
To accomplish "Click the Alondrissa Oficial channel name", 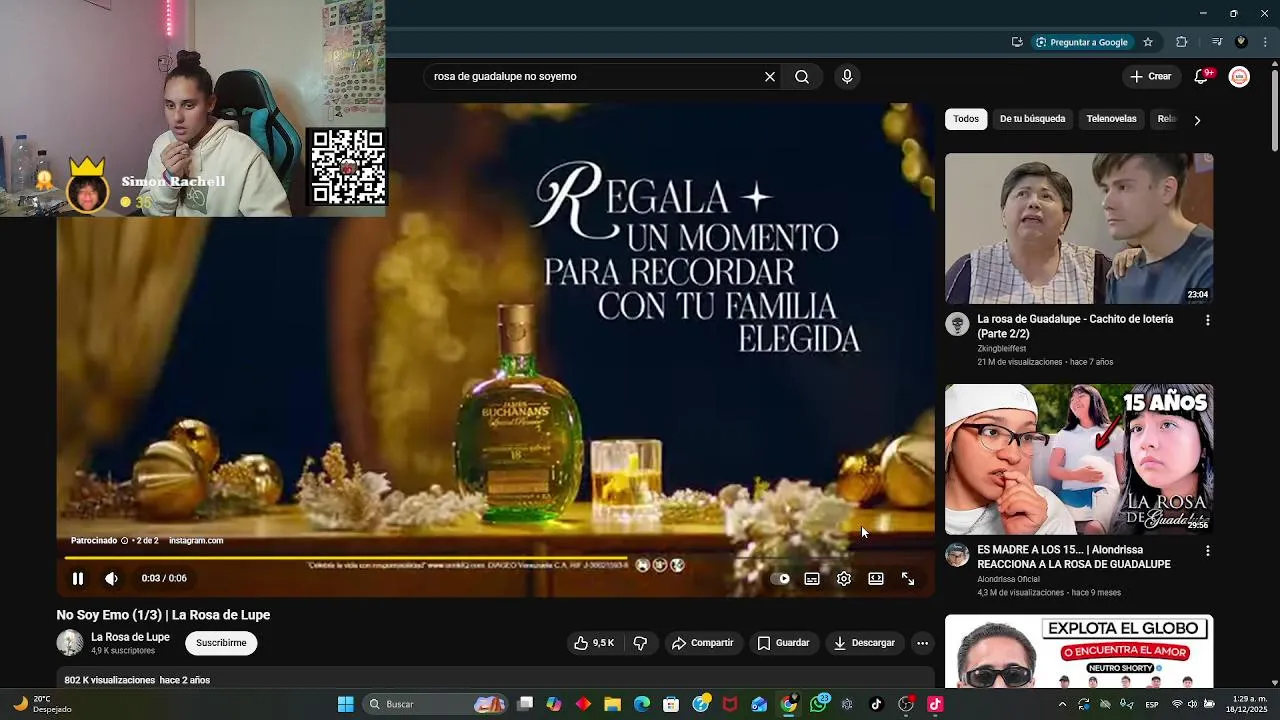I will point(1008,579).
